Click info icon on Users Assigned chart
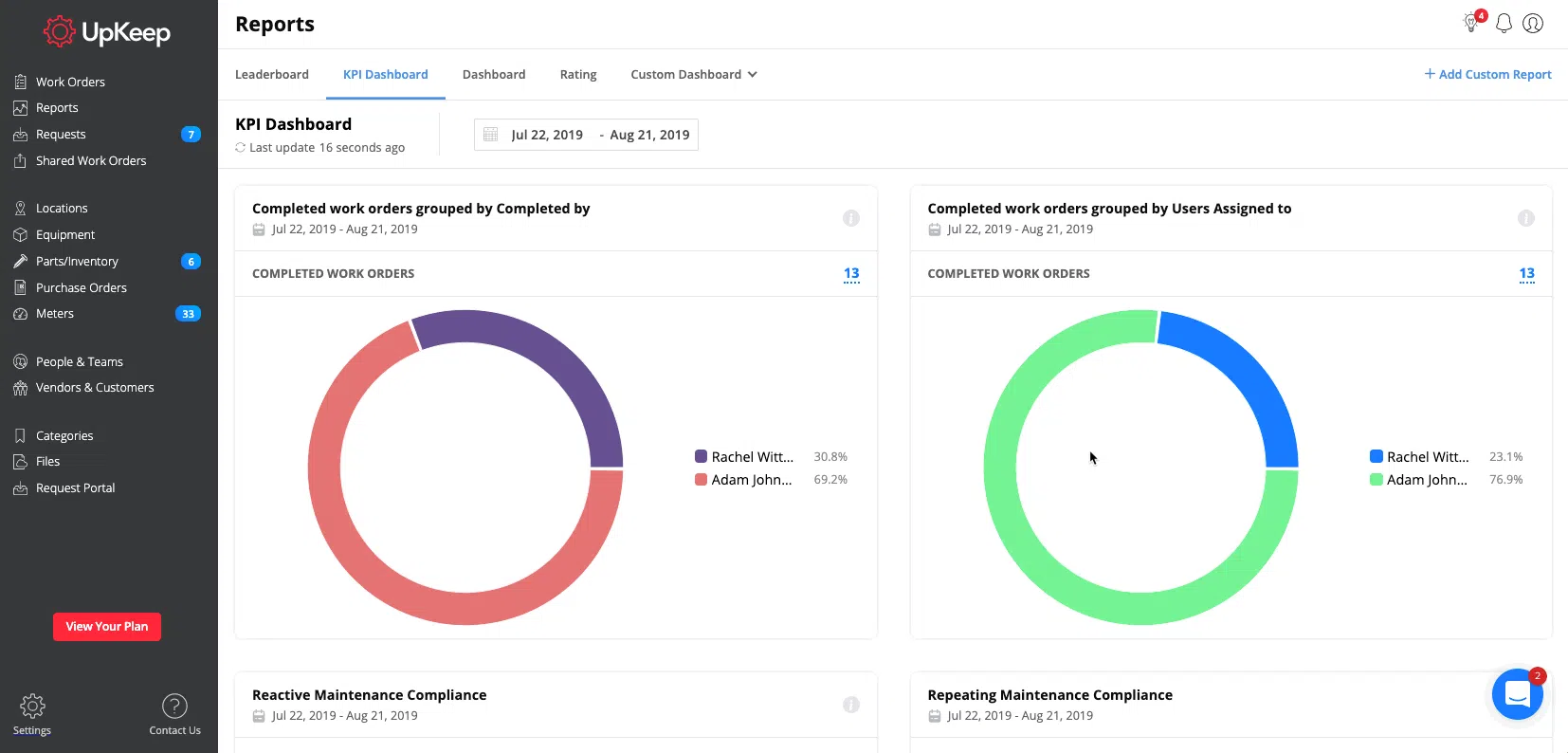 (x=1526, y=218)
